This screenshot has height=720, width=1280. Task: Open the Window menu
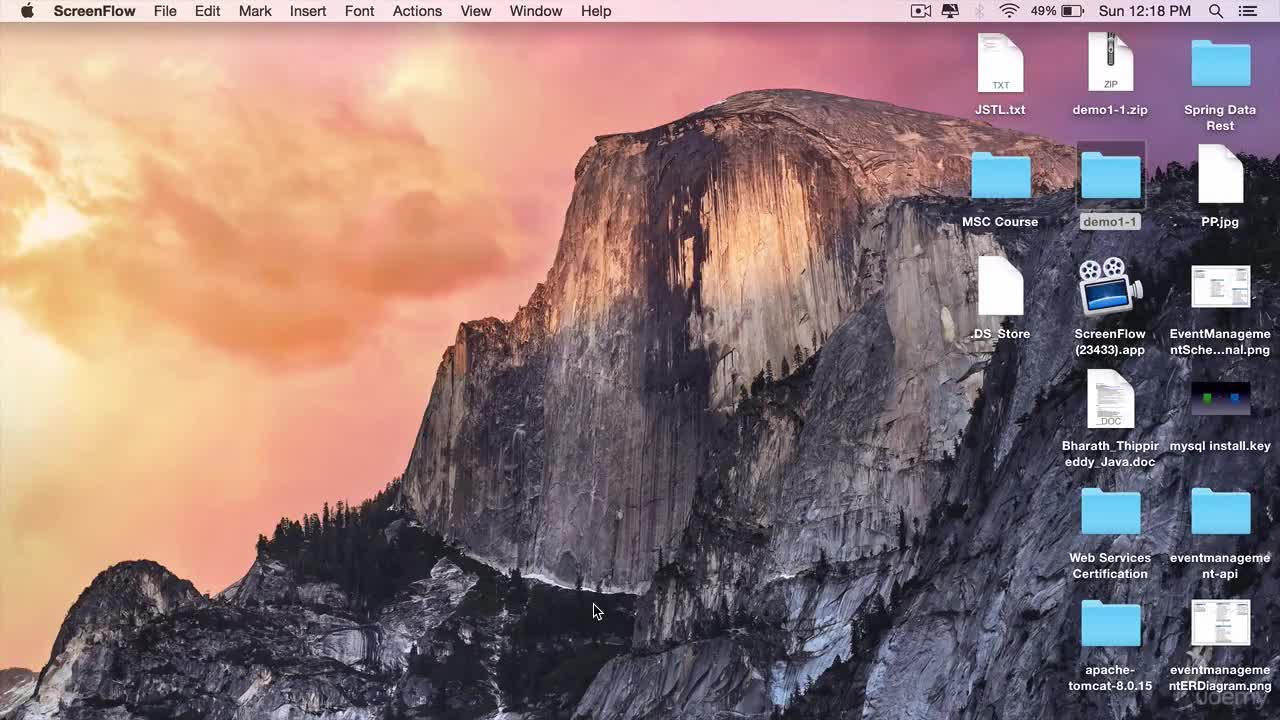tap(536, 11)
